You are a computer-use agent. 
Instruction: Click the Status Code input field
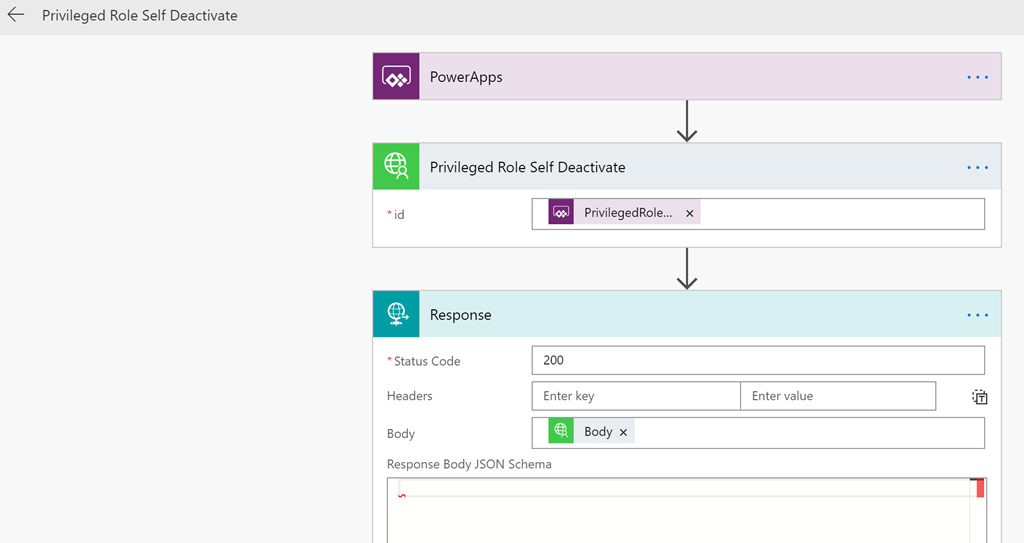tap(758, 361)
